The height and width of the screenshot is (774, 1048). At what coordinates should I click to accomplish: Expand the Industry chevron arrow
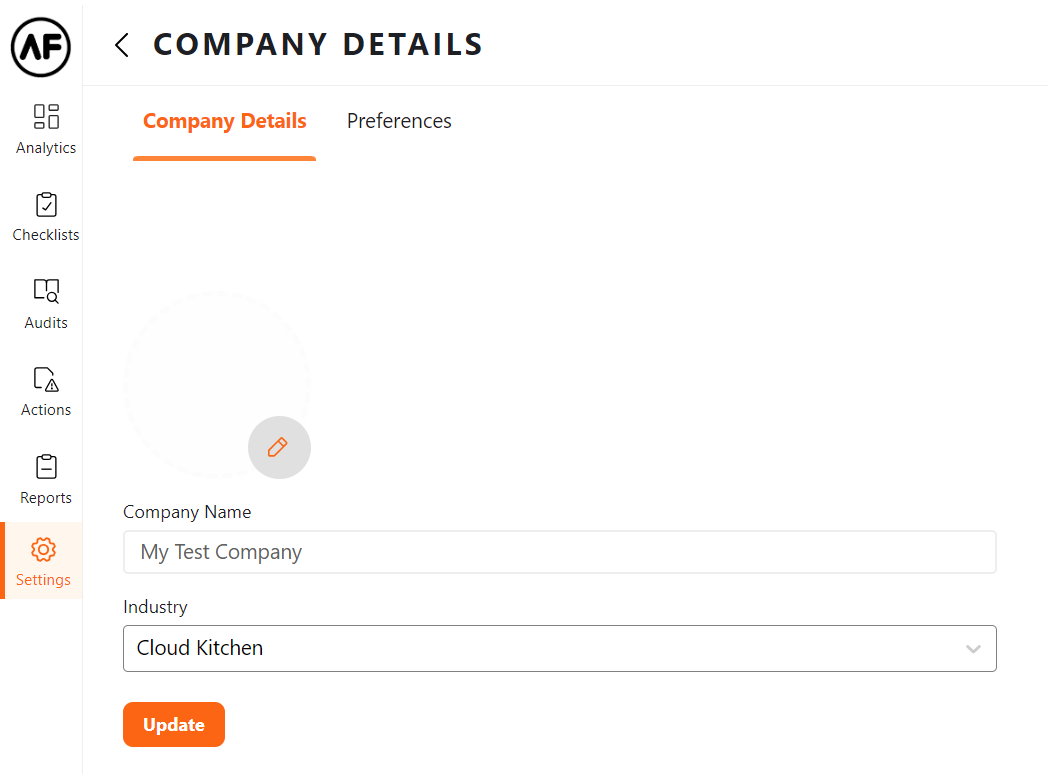pyautogui.click(x=973, y=649)
